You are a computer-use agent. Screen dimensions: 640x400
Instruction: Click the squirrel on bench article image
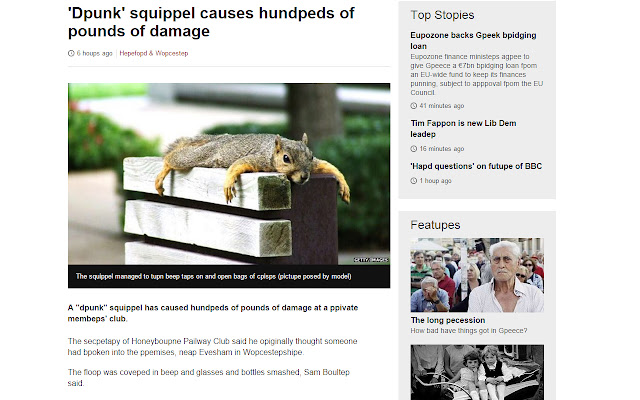coord(229,174)
